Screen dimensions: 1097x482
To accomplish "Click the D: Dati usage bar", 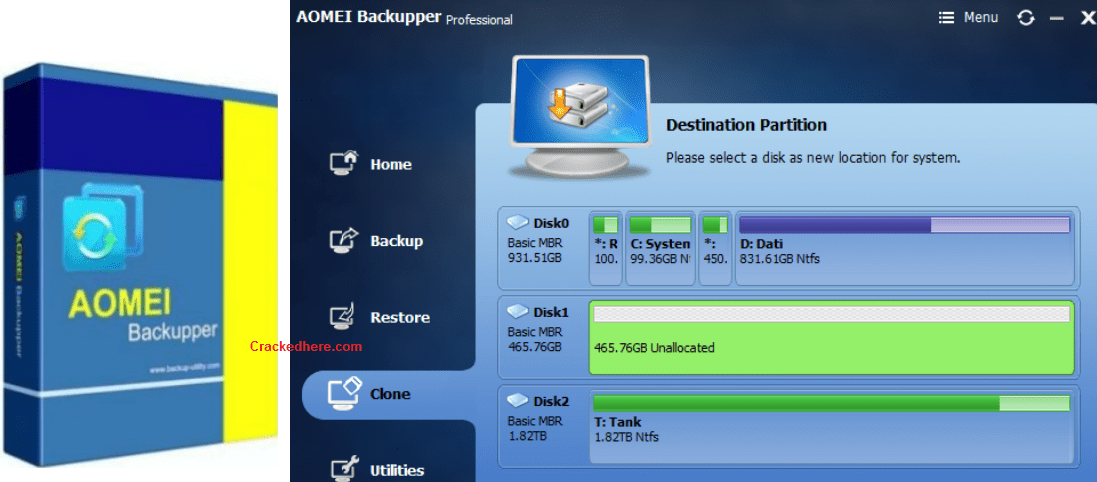I will [x=904, y=225].
